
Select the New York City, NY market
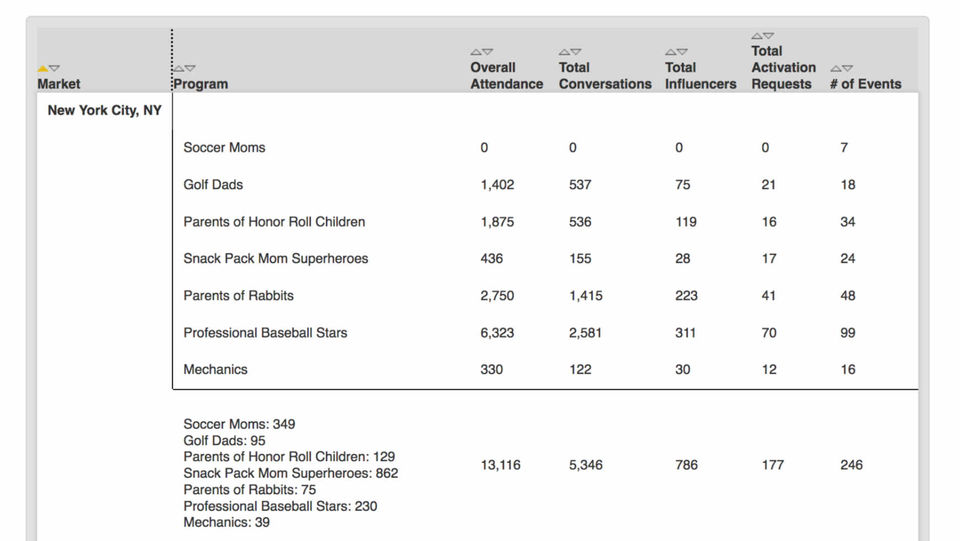[105, 111]
